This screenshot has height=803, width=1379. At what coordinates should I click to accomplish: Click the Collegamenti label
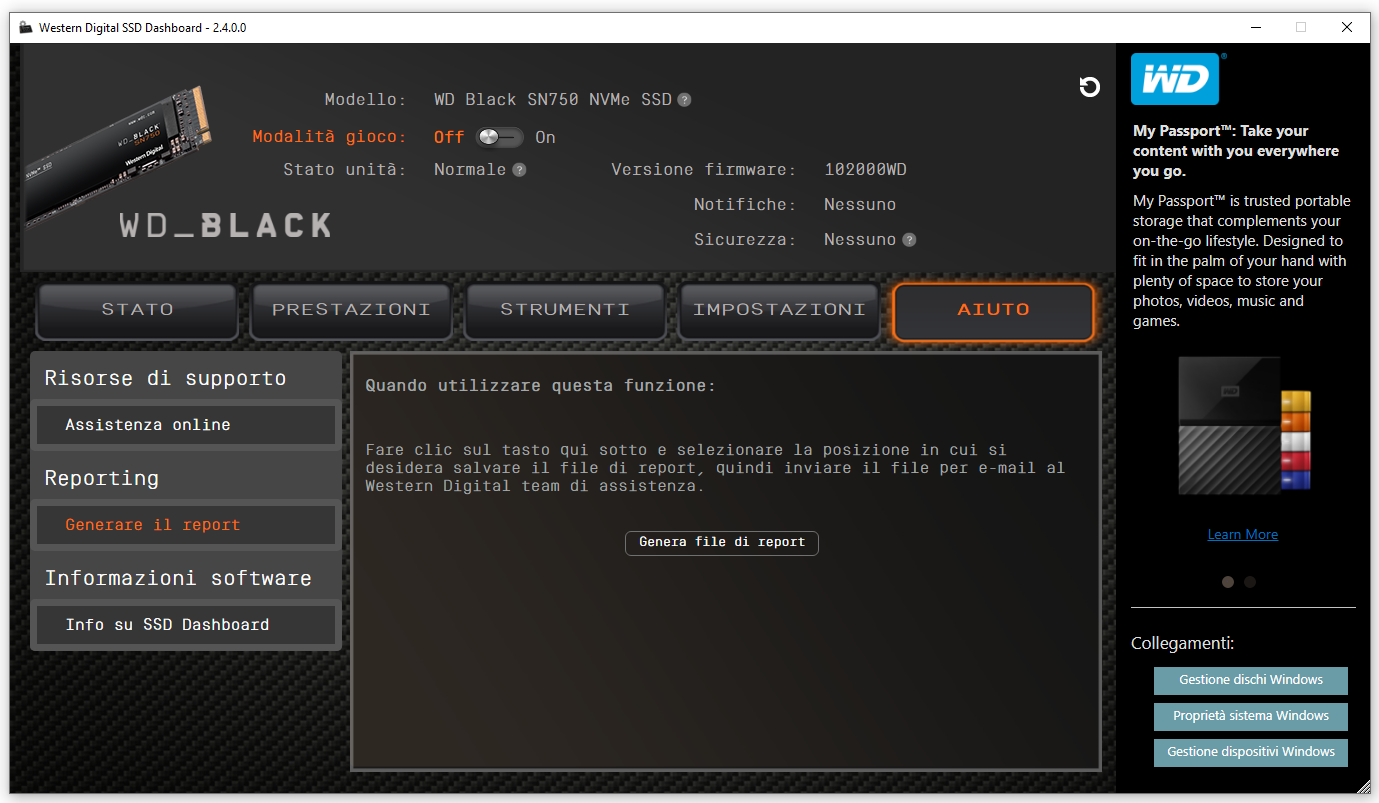click(x=1182, y=644)
